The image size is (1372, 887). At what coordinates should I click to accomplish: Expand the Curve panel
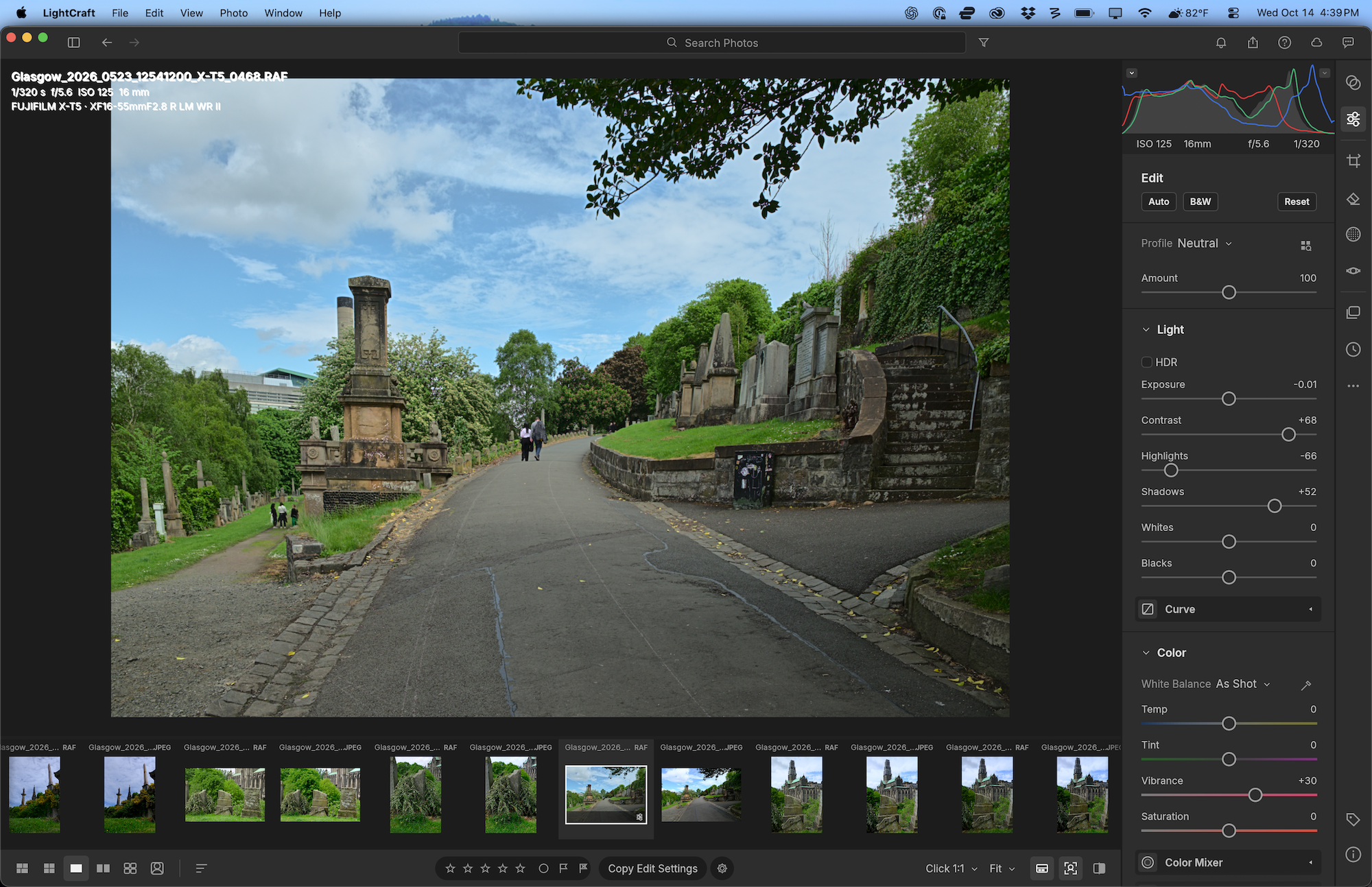[x=1228, y=609]
